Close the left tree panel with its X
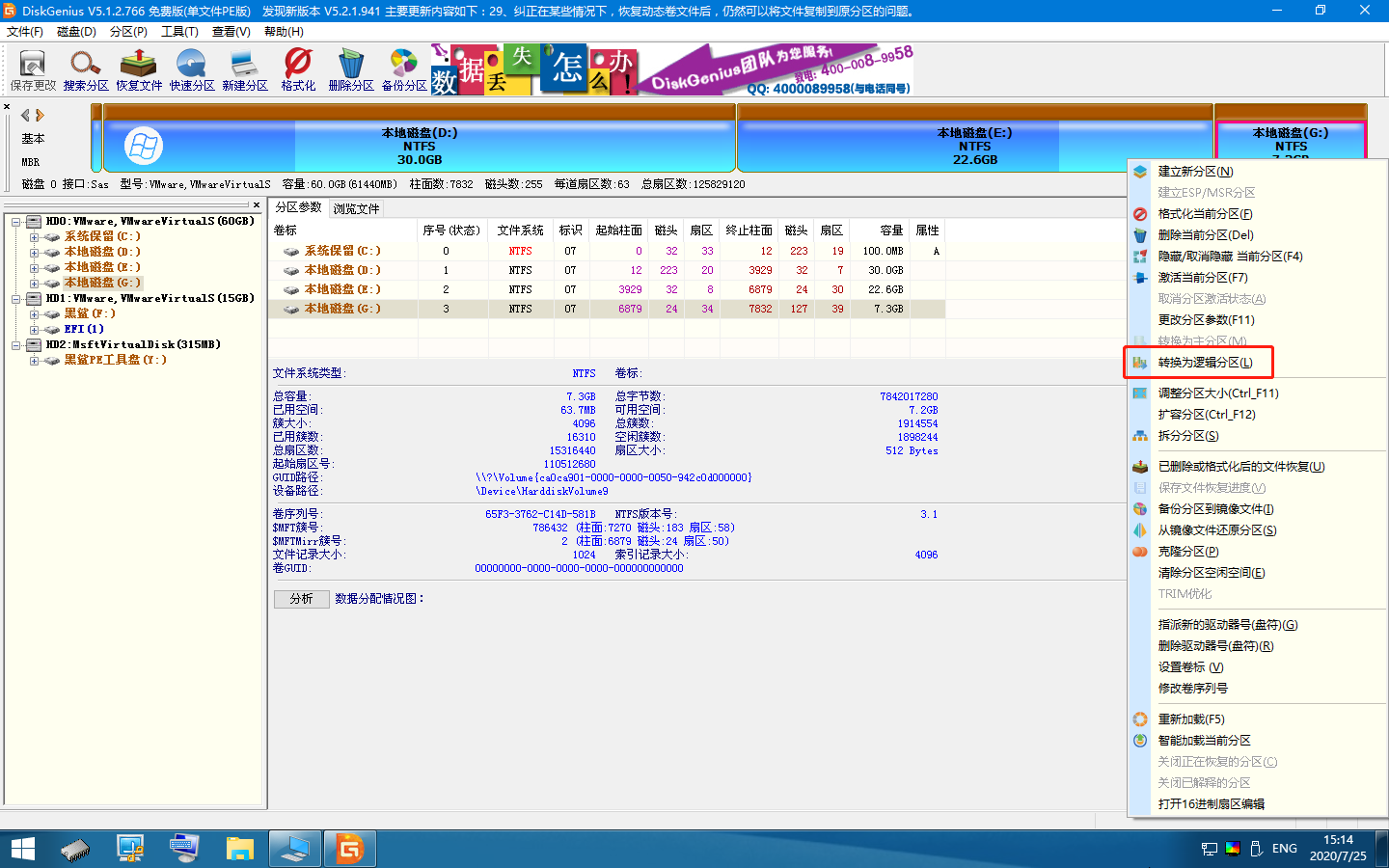The height and width of the screenshot is (868, 1389). 257,204
